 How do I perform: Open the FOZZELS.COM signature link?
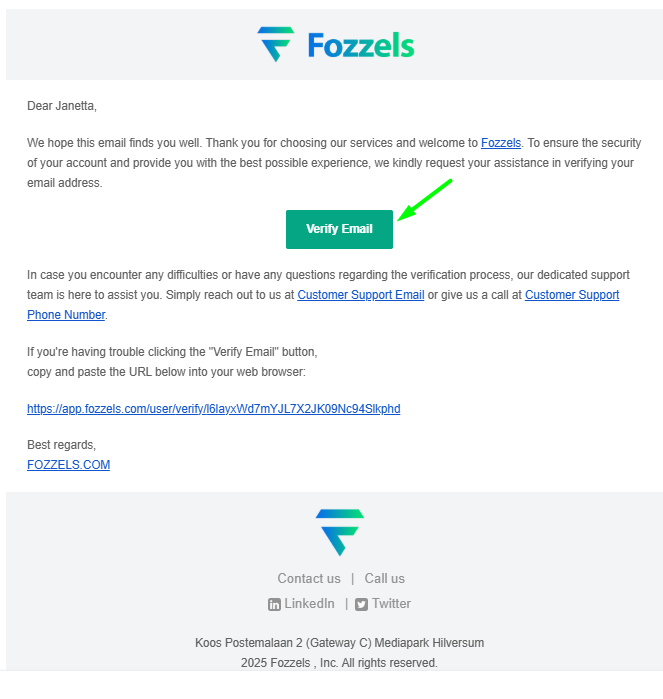click(68, 465)
